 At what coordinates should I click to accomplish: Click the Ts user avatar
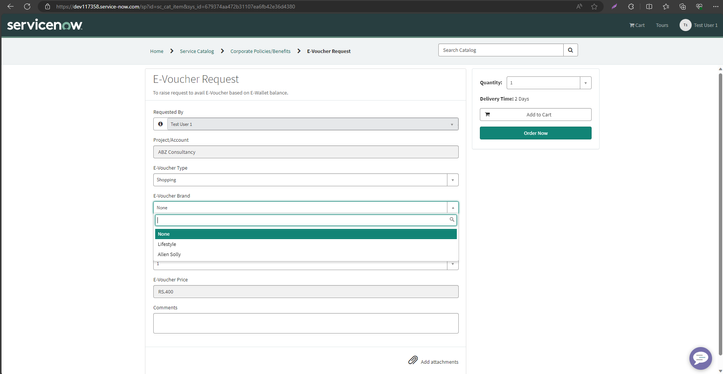point(685,25)
